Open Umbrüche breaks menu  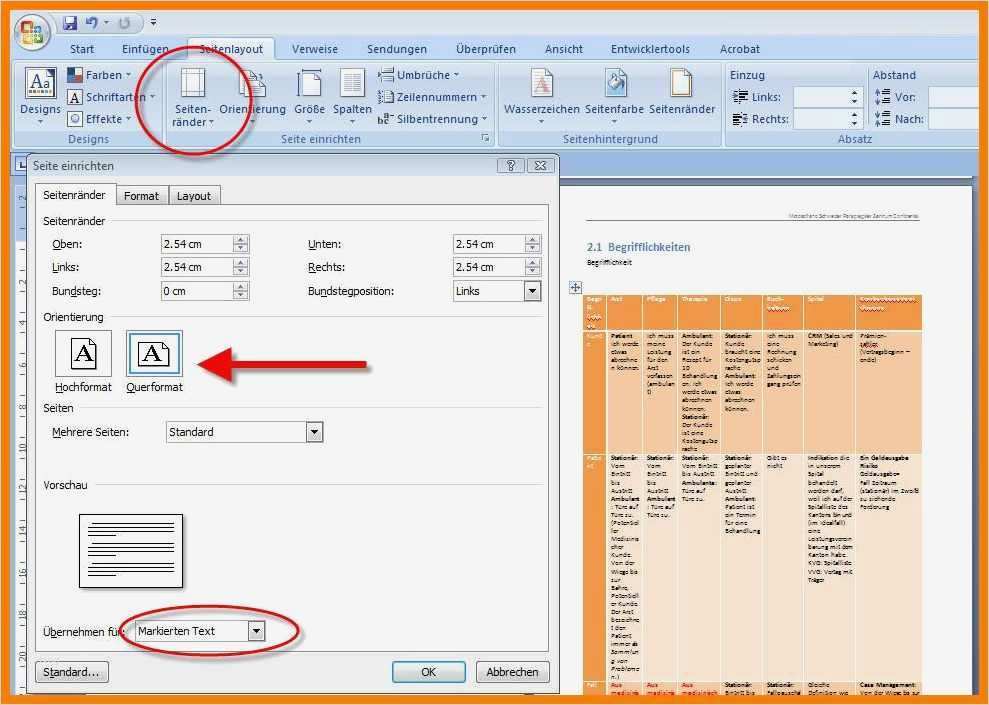419,75
